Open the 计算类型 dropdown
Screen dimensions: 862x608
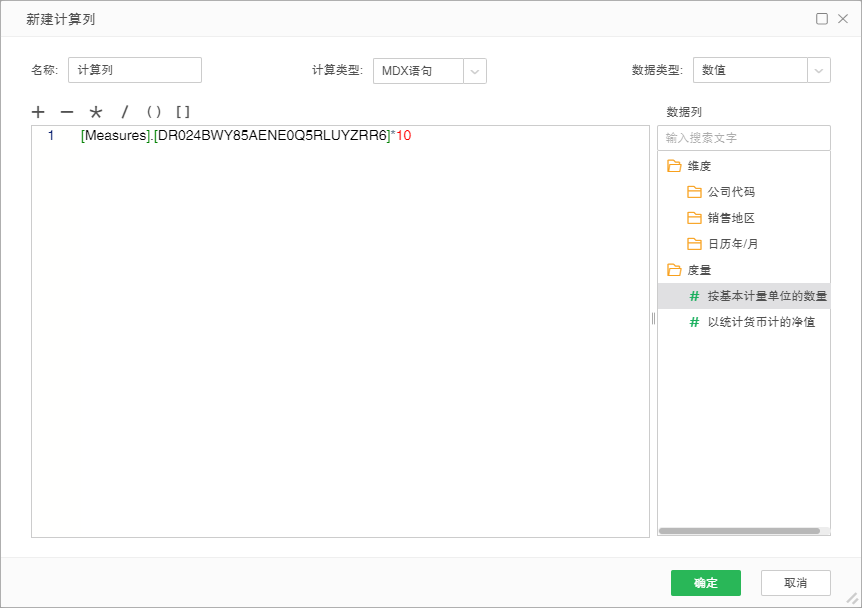[475, 70]
